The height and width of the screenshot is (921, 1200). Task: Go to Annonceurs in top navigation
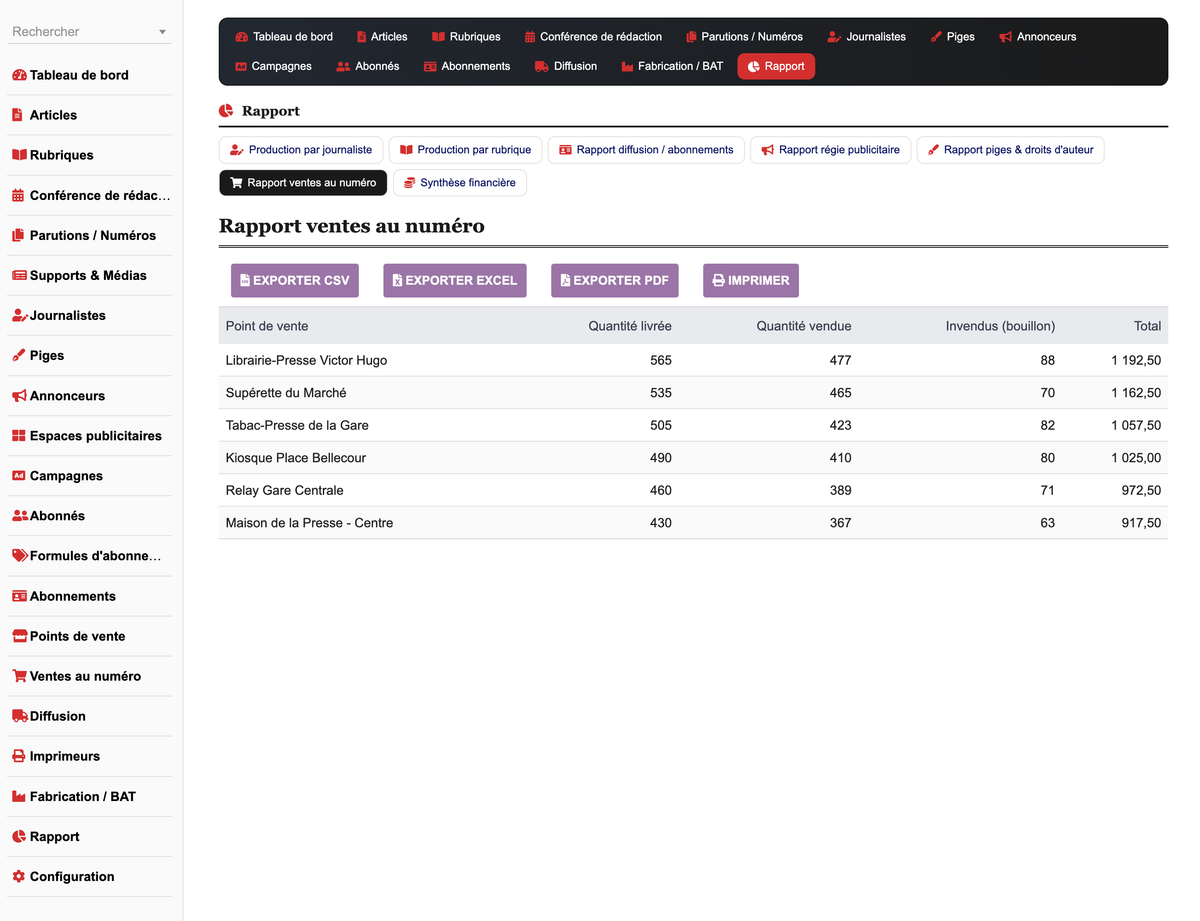click(x=1037, y=37)
